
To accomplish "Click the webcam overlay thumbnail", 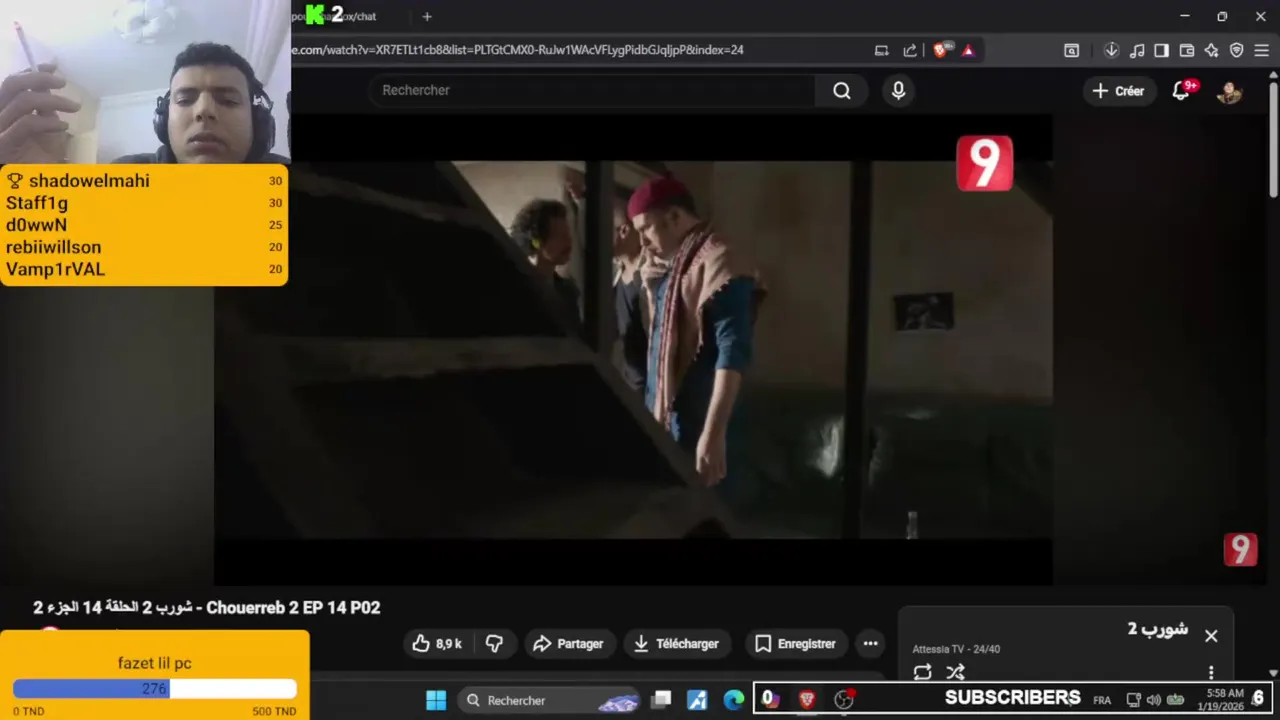I will pyautogui.click(x=145, y=82).
